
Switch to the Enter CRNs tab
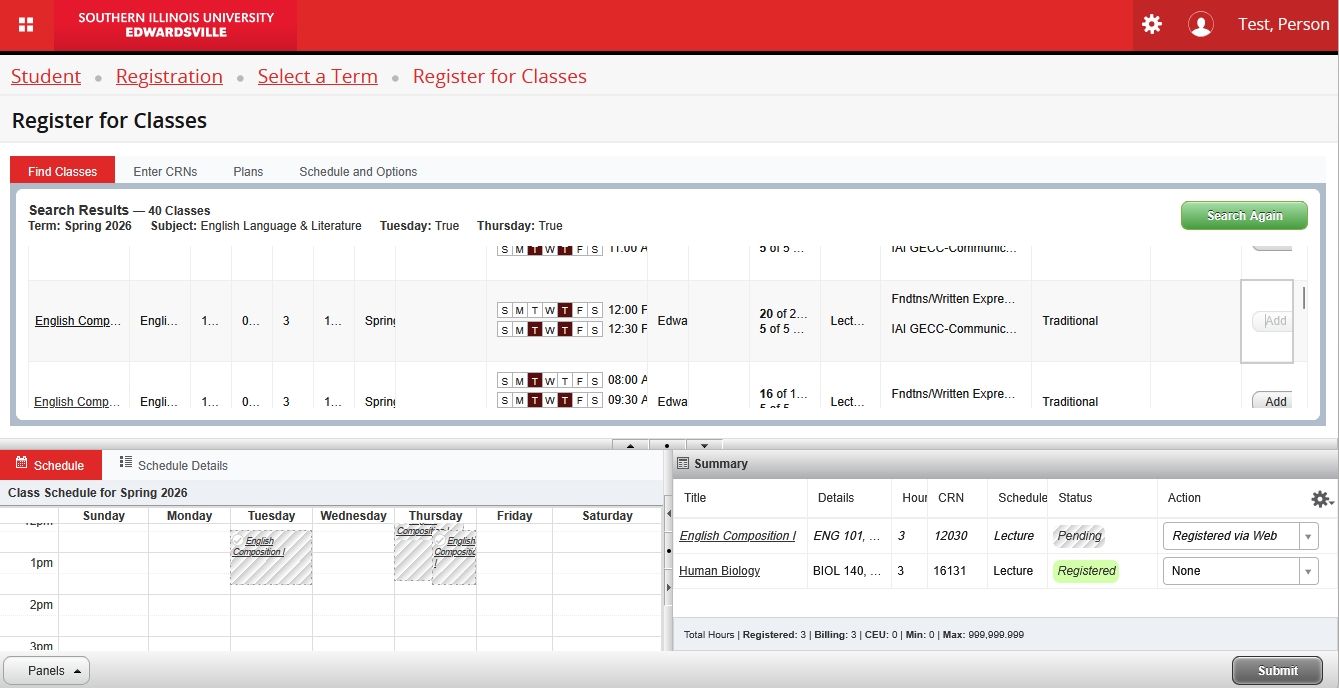[165, 172]
